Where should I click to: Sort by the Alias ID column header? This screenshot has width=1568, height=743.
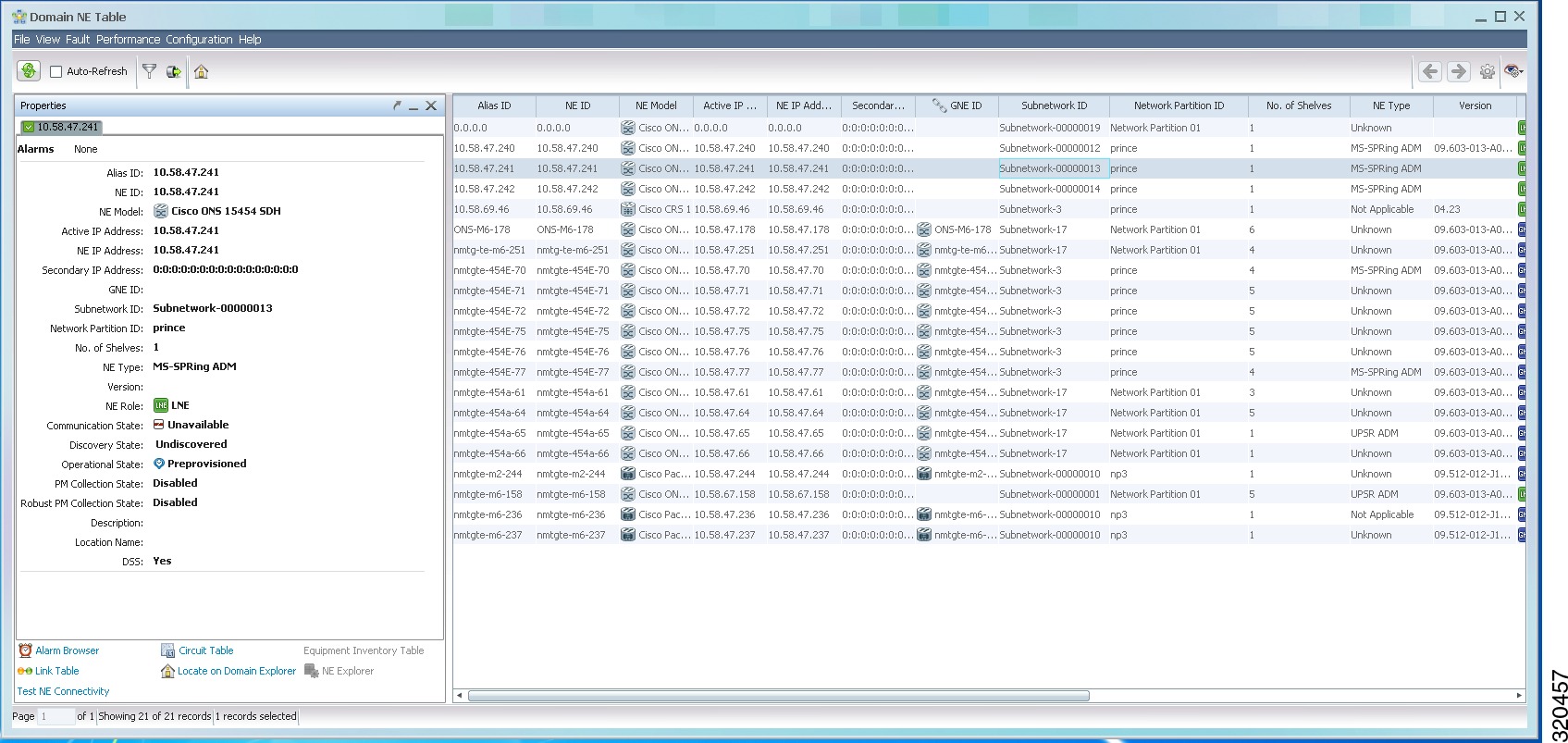point(494,105)
